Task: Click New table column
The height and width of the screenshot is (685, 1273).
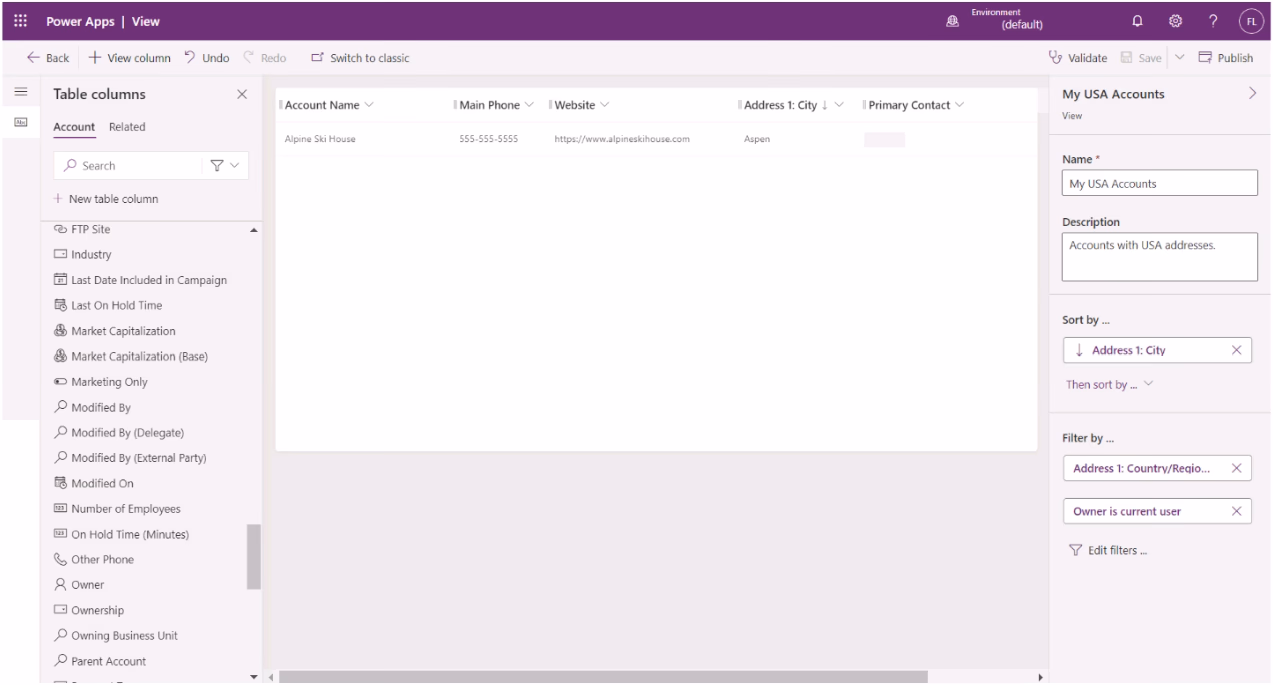Action: point(106,199)
